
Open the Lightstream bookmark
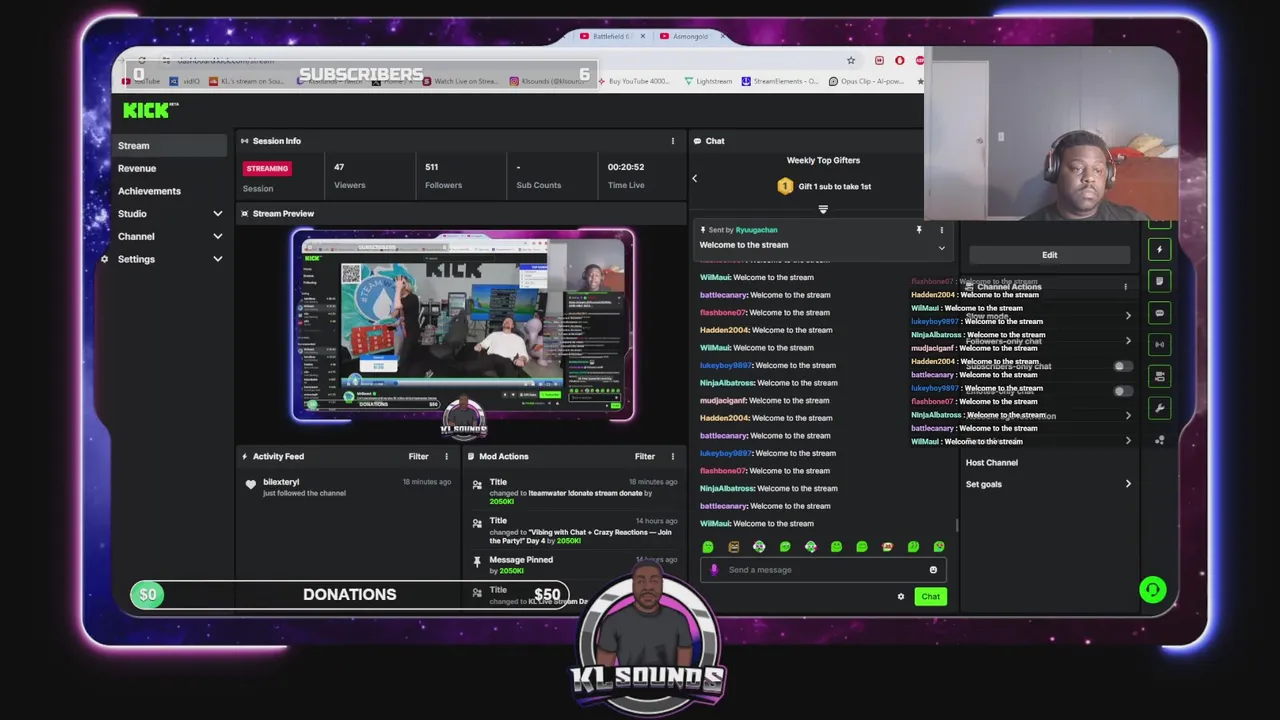[708, 81]
